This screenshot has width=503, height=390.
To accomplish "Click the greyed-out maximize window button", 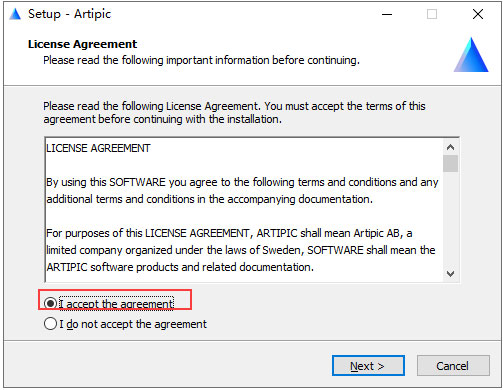I will [x=432, y=14].
